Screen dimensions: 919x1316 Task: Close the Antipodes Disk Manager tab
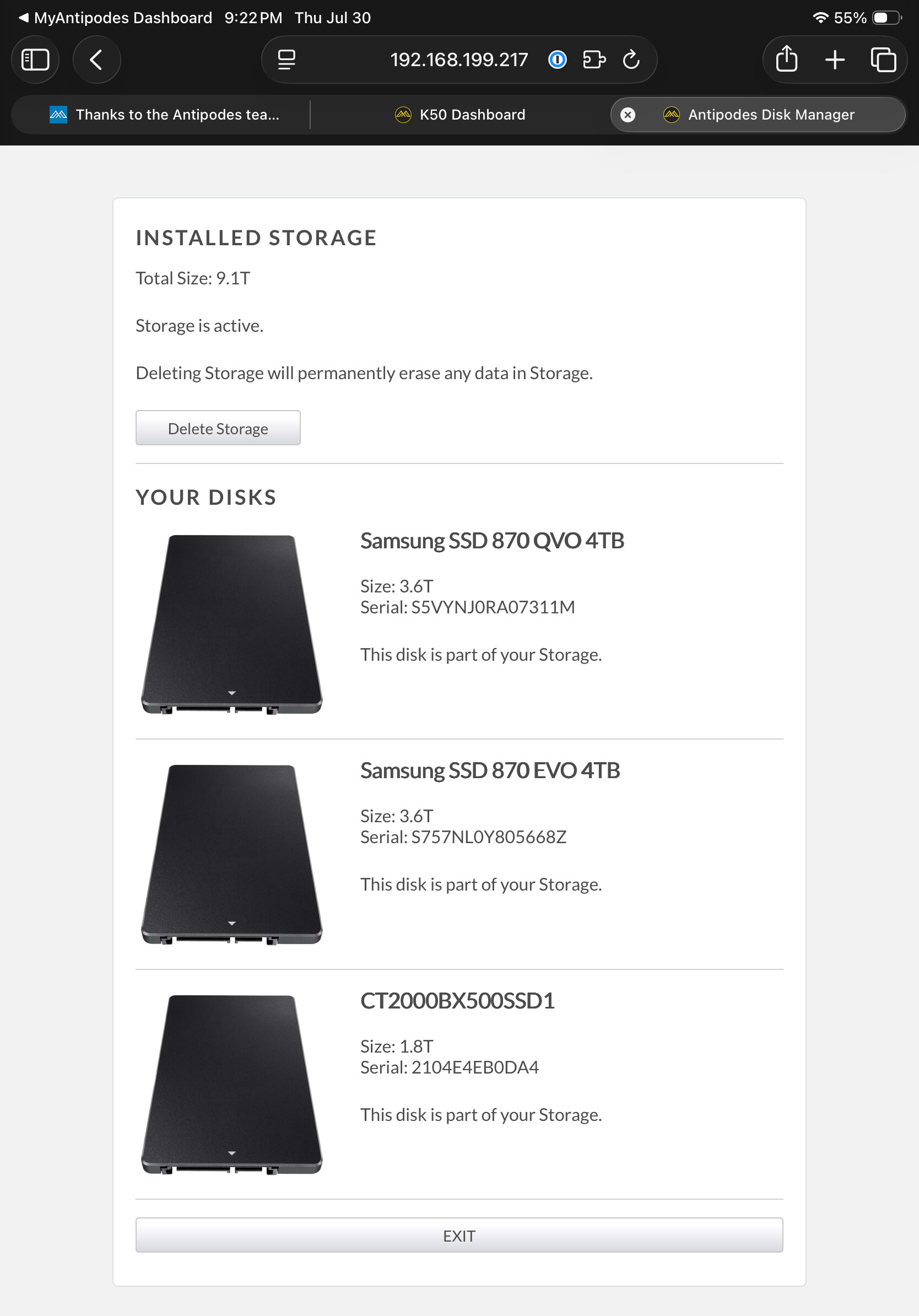(x=628, y=115)
